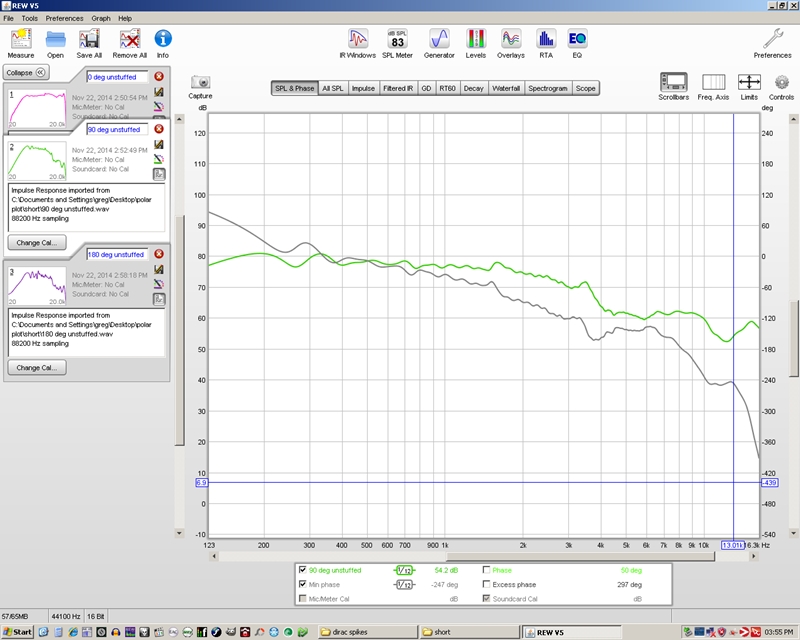Switch to the GD tab

click(x=427, y=88)
